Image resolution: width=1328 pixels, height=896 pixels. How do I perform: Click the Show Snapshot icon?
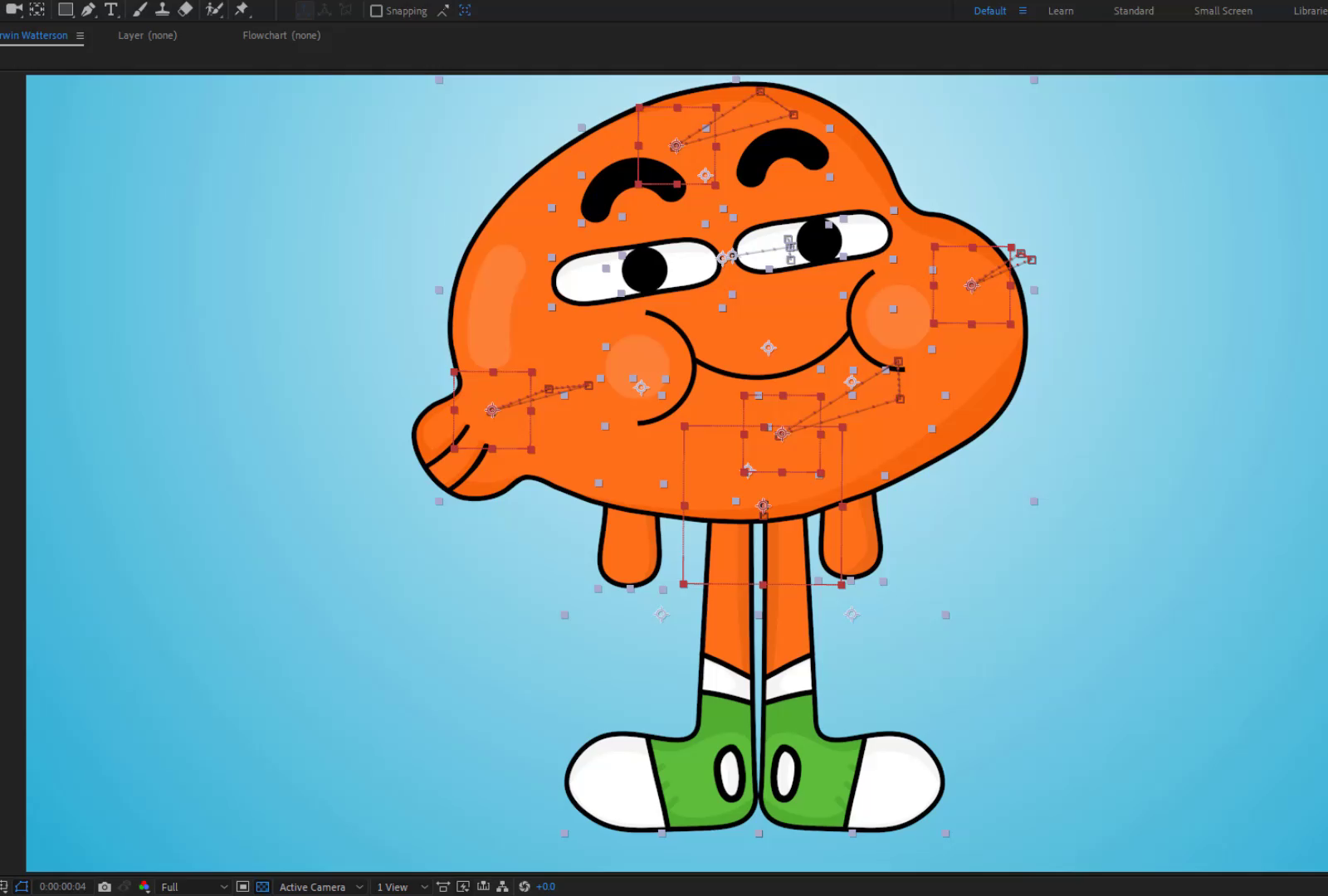point(124,886)
